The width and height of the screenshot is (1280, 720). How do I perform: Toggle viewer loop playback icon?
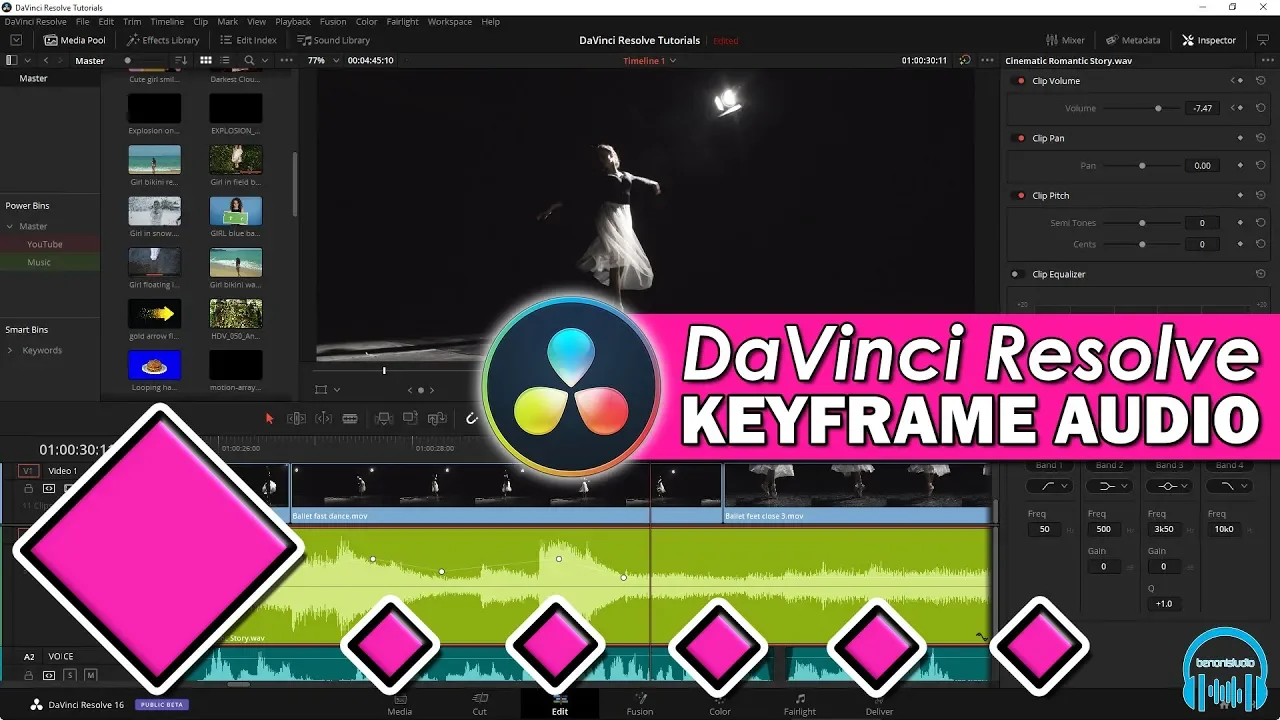pyautogui.click(x=965, y=60)
